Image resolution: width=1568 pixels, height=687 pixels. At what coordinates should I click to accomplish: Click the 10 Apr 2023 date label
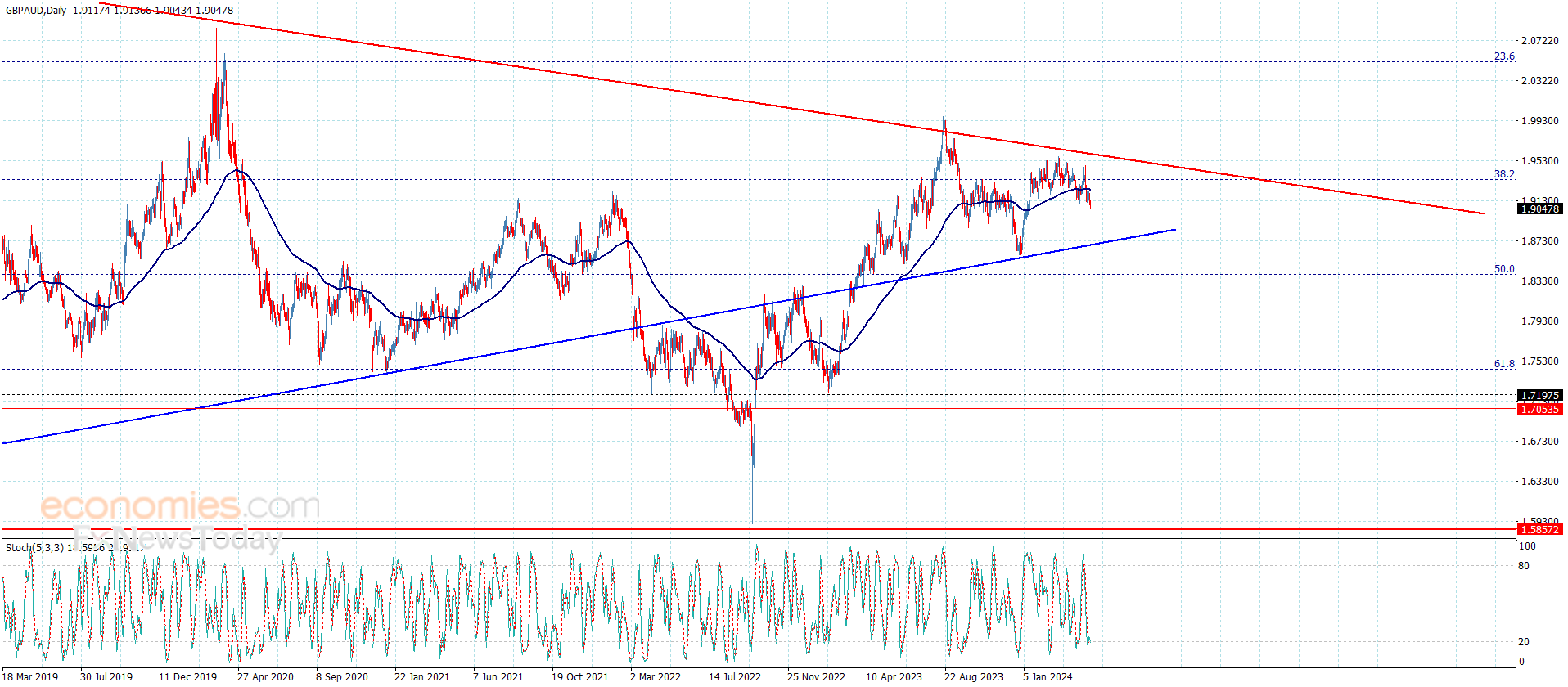coord(894,676)
